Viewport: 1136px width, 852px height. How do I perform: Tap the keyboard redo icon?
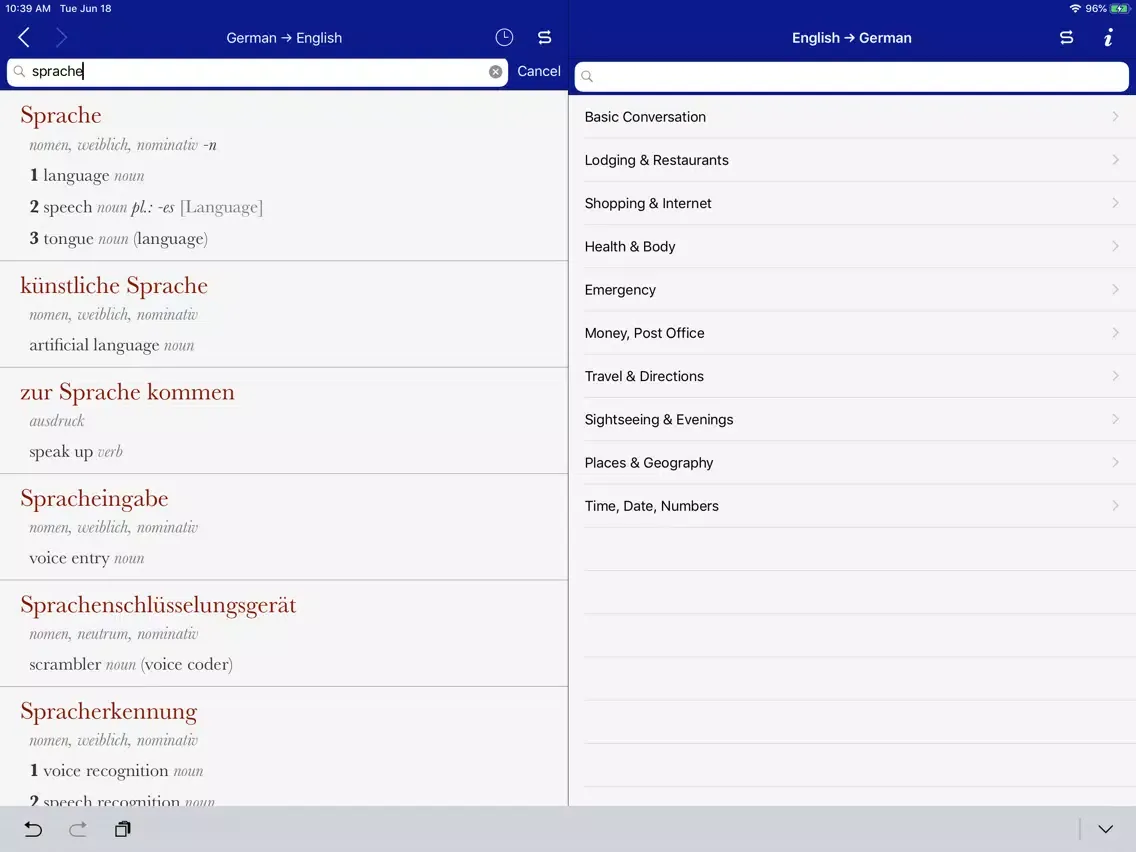coord(78,829)
